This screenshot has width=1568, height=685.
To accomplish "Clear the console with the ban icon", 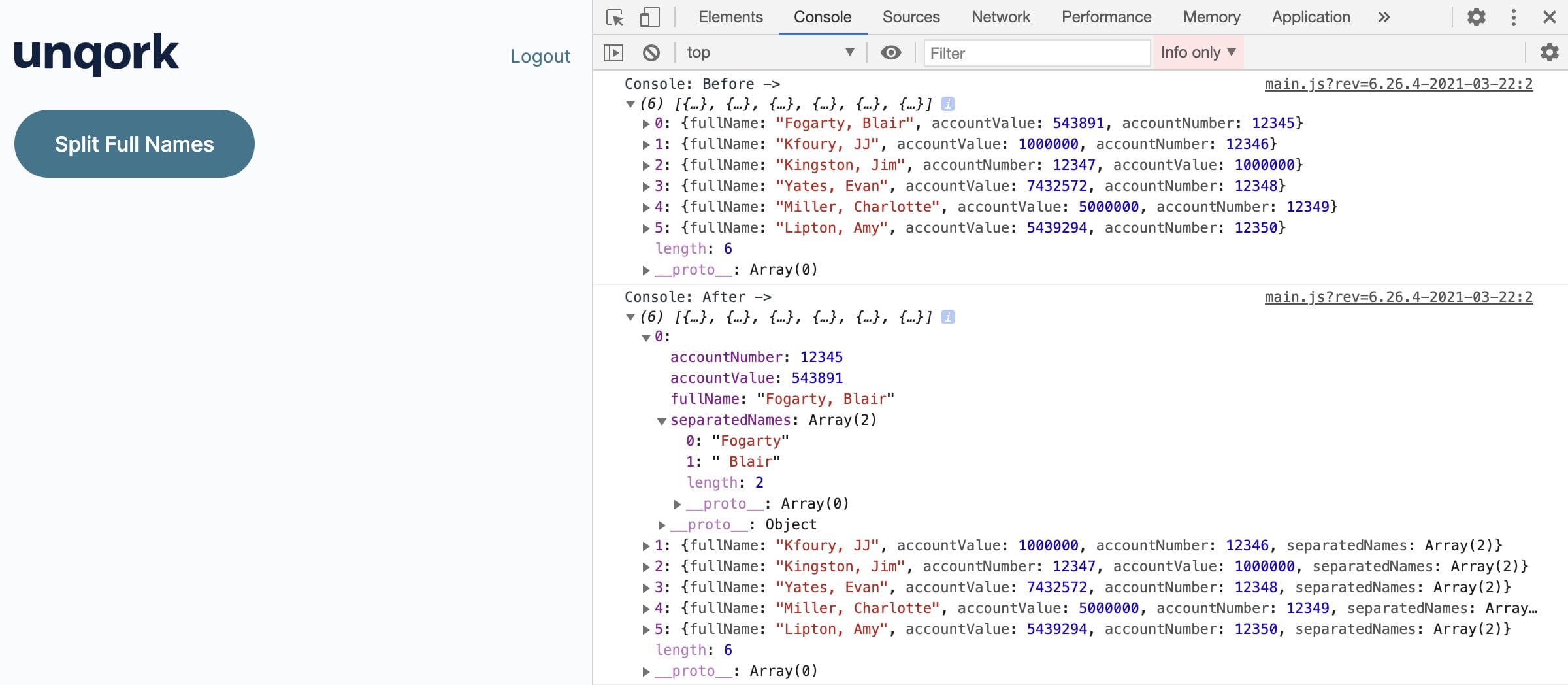I will pyautogui.click(x=651, y=52).
